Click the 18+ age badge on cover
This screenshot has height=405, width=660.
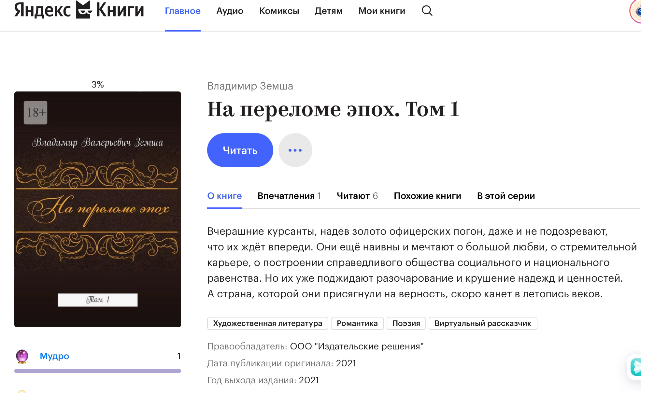[x=36, y=112]
